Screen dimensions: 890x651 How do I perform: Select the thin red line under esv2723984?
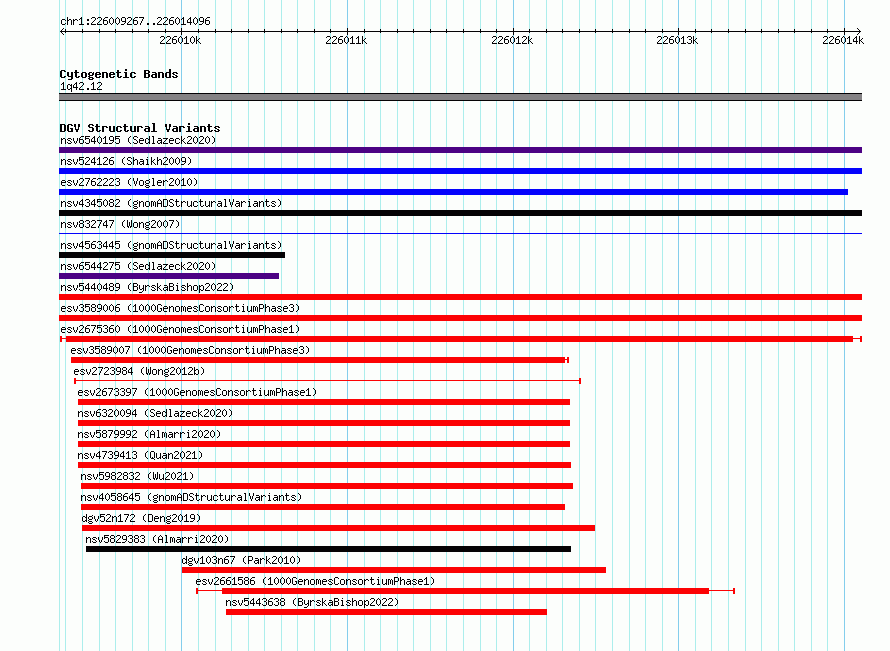(328, 381)
